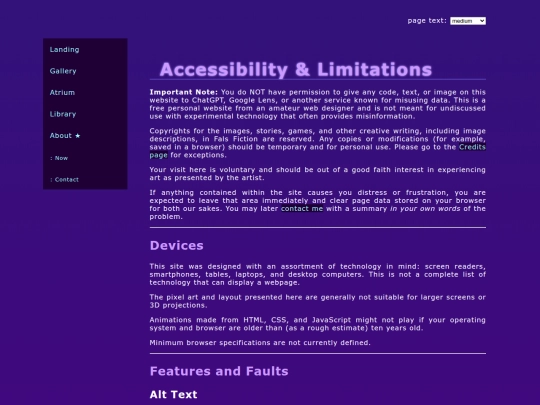
Task: Follow the Credits page link
Action: (472, 147)
